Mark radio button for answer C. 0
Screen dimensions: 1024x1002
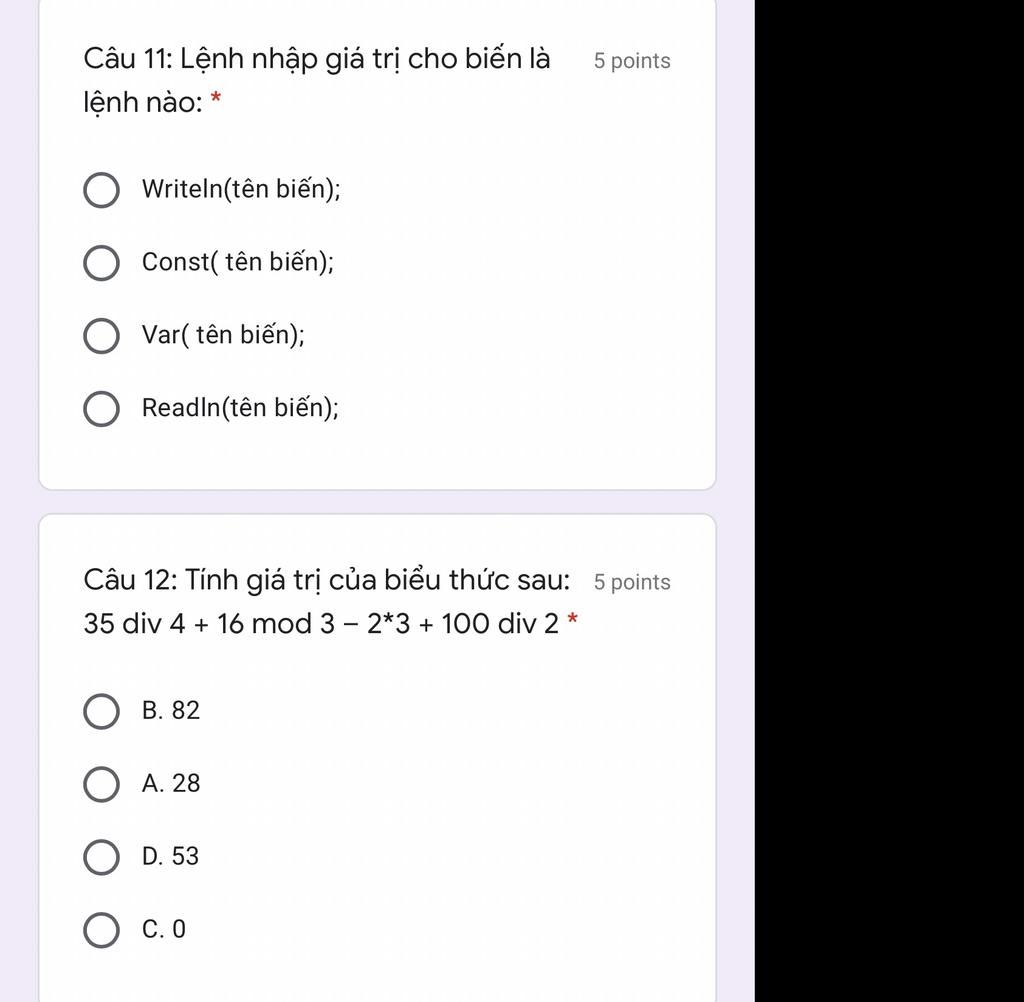coord(101,931)
